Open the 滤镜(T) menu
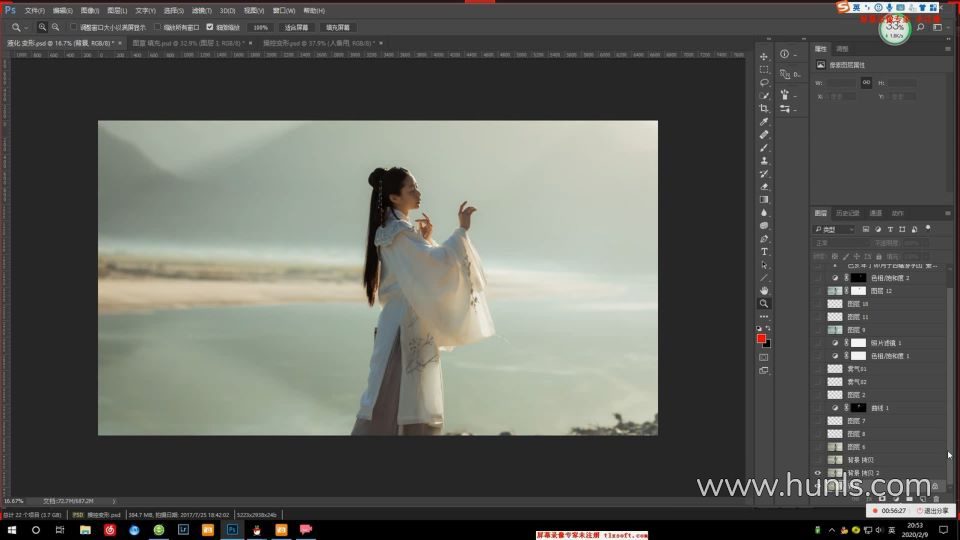Image resolution: width=960 pixels, height=540 pixels. coord(201,10)
